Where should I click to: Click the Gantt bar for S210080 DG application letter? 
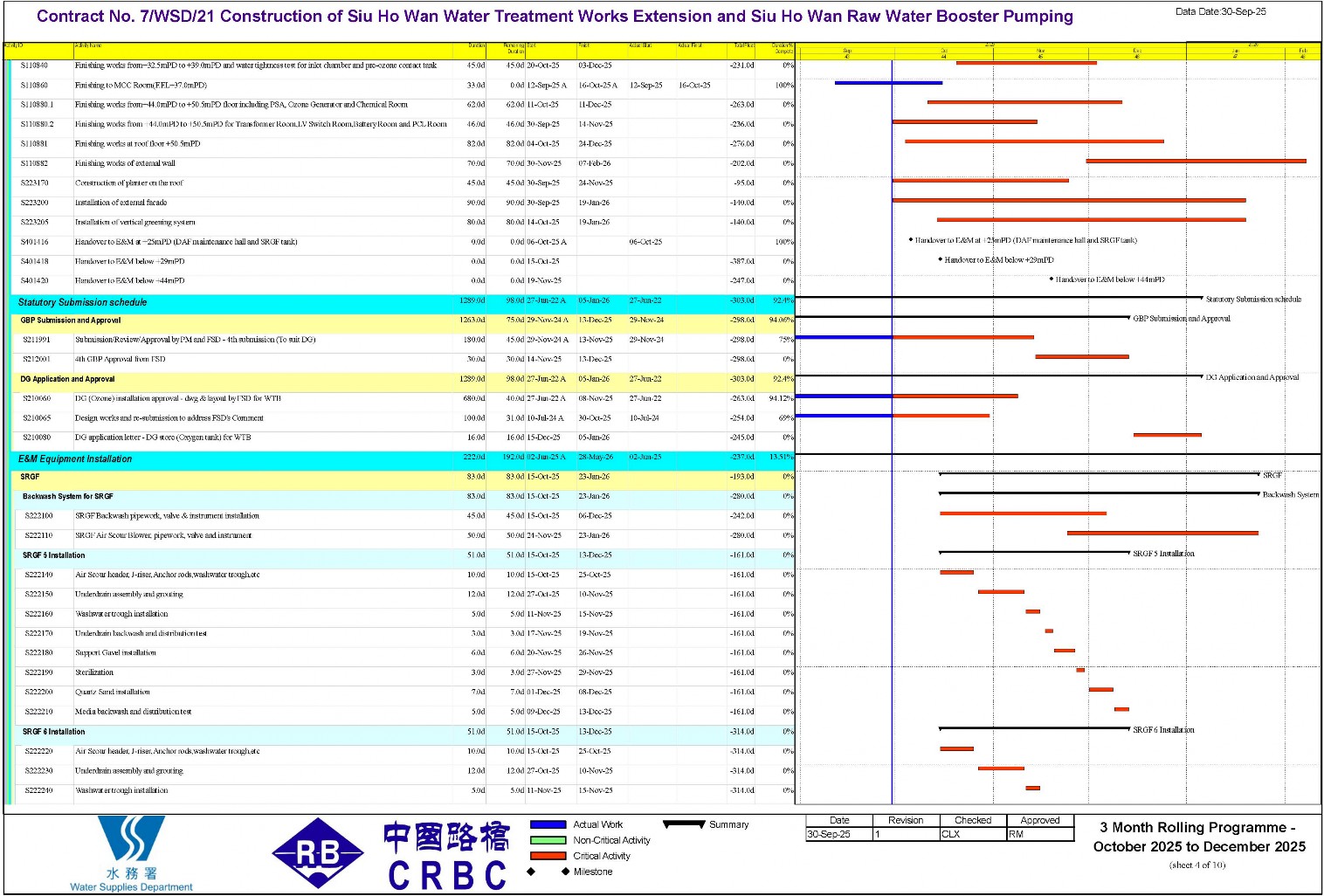click(x=1168, y=435)
